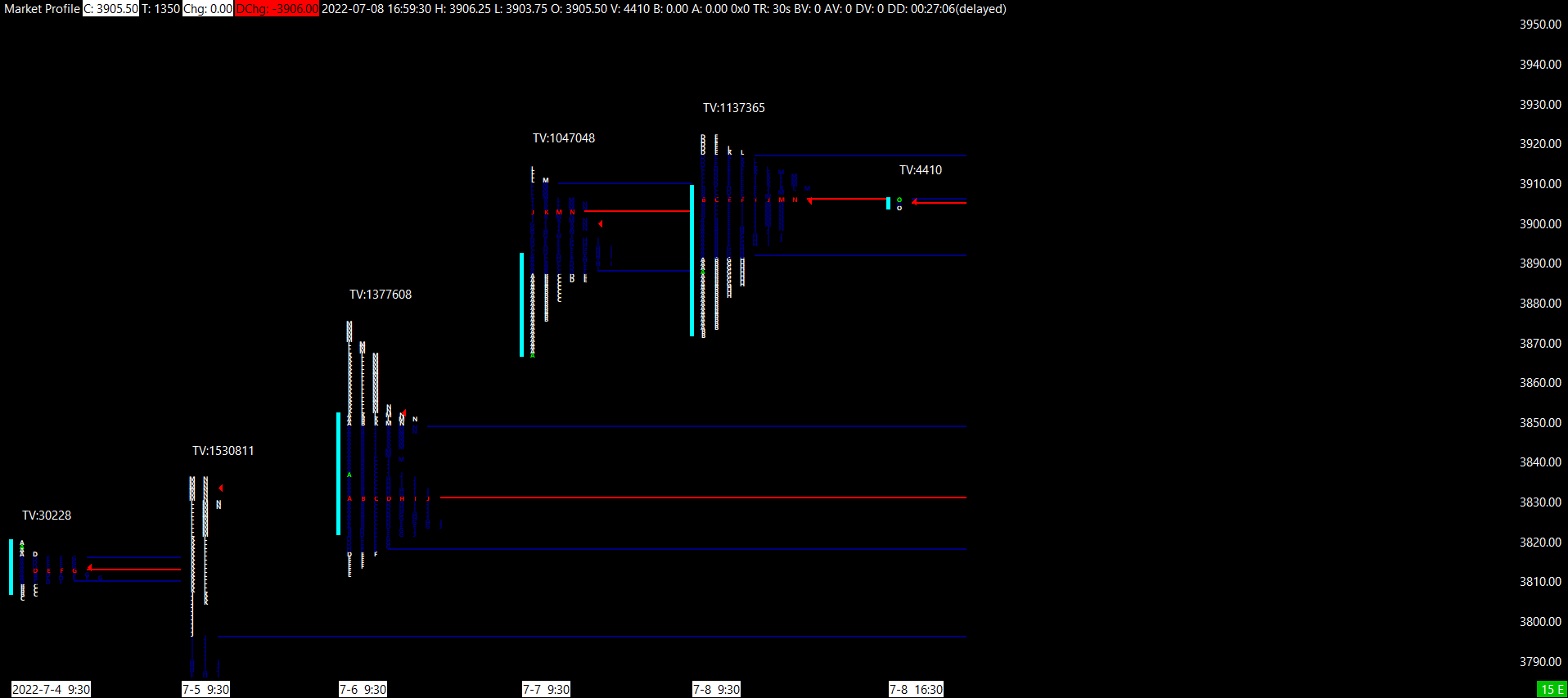This screenshot has height=698, width=1568.
Task: Click the 3820.00 price axis label
Action: [x=1540, y=543]
